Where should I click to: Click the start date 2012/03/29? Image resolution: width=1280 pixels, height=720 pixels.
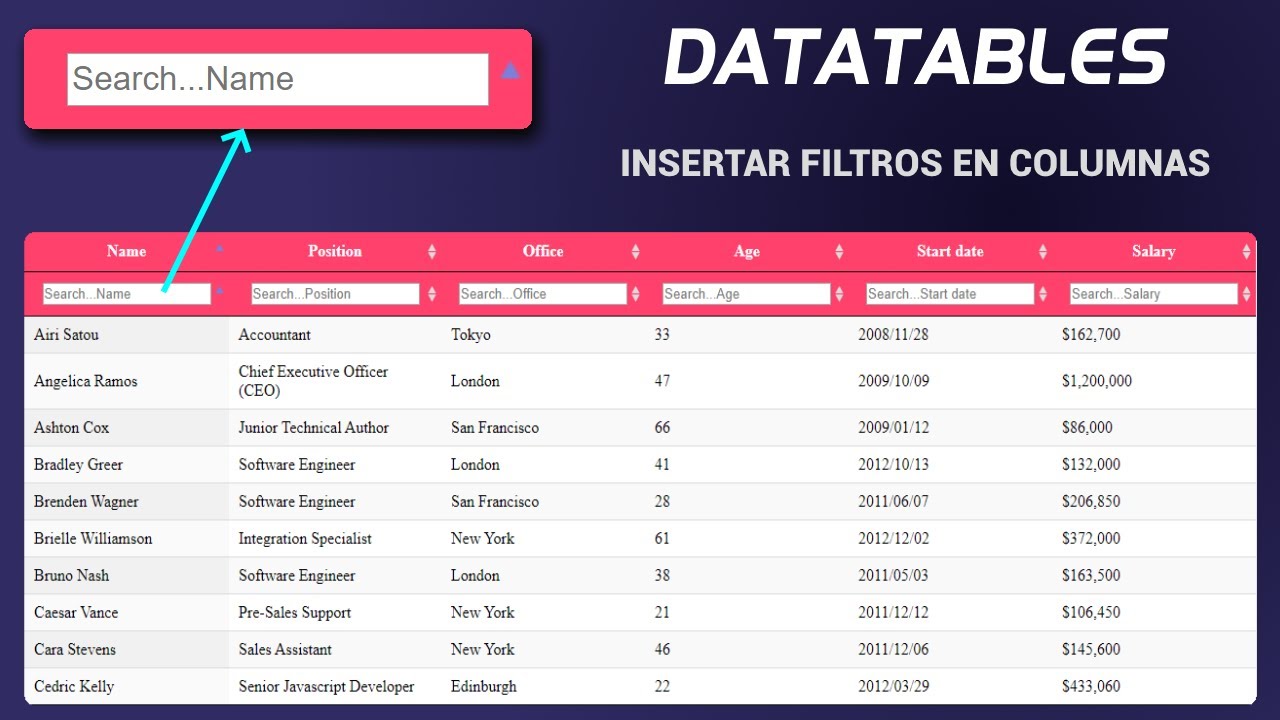(893, 687)
